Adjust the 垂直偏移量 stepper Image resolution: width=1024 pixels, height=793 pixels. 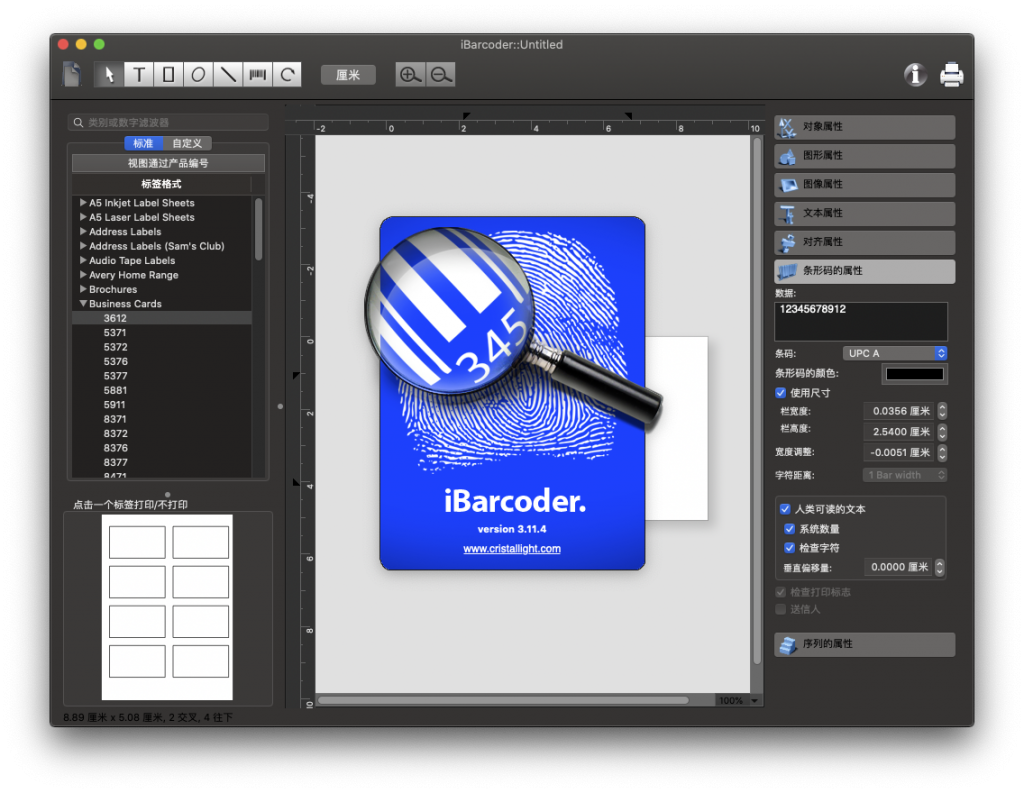[x=940, y=567]
